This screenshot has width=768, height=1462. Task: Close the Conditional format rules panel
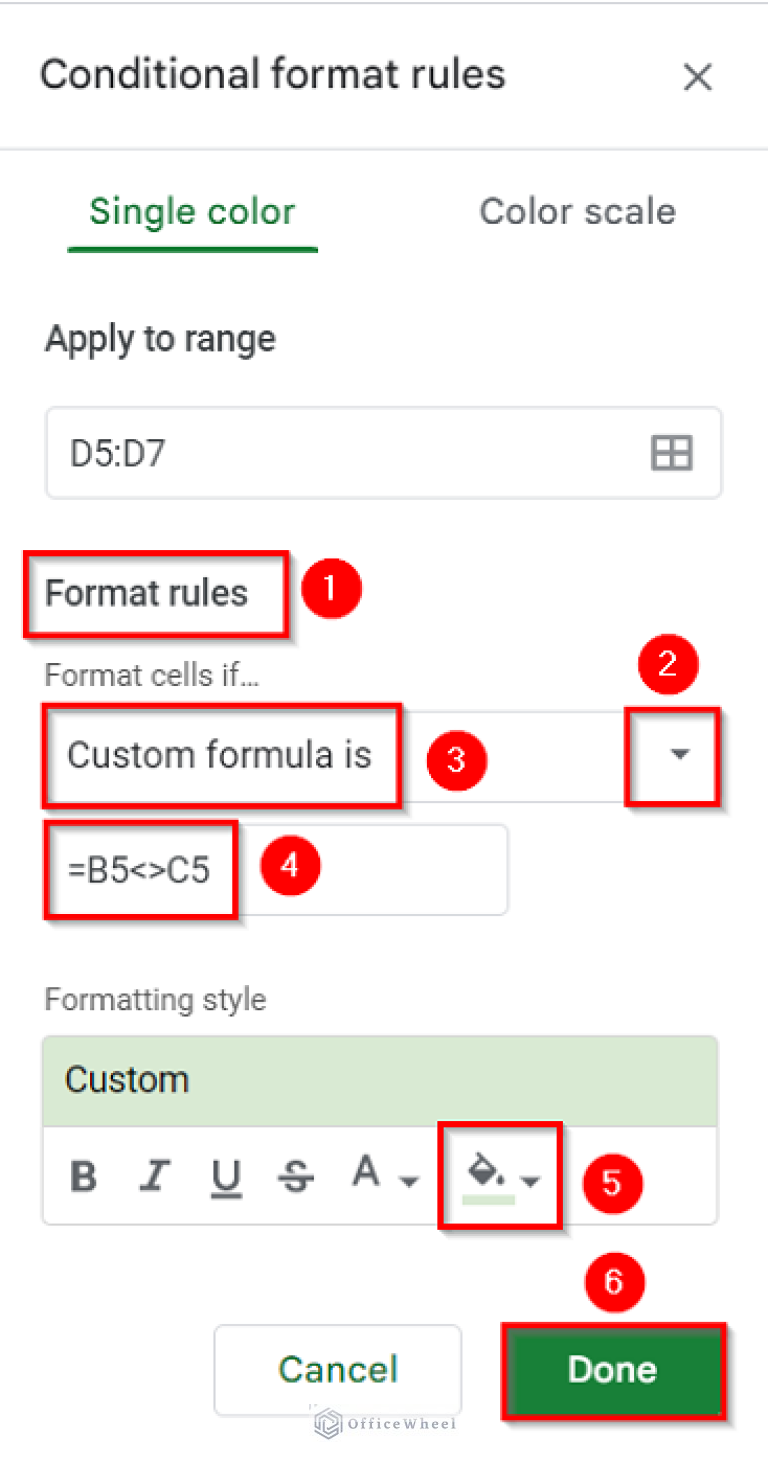coord(697,76)
